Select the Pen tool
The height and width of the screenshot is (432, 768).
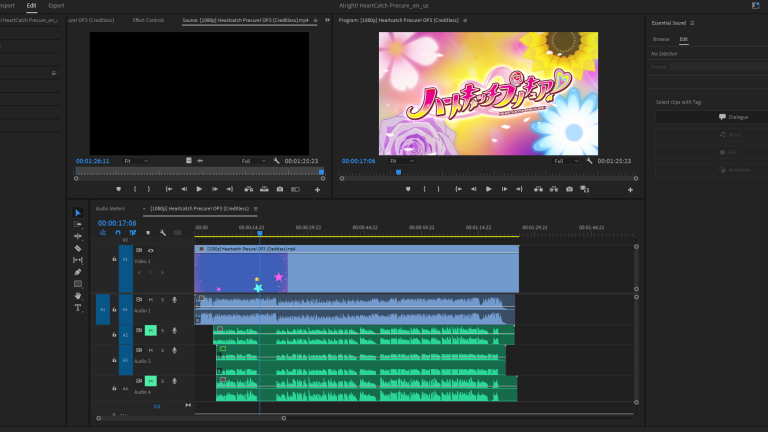coord(78,272)
